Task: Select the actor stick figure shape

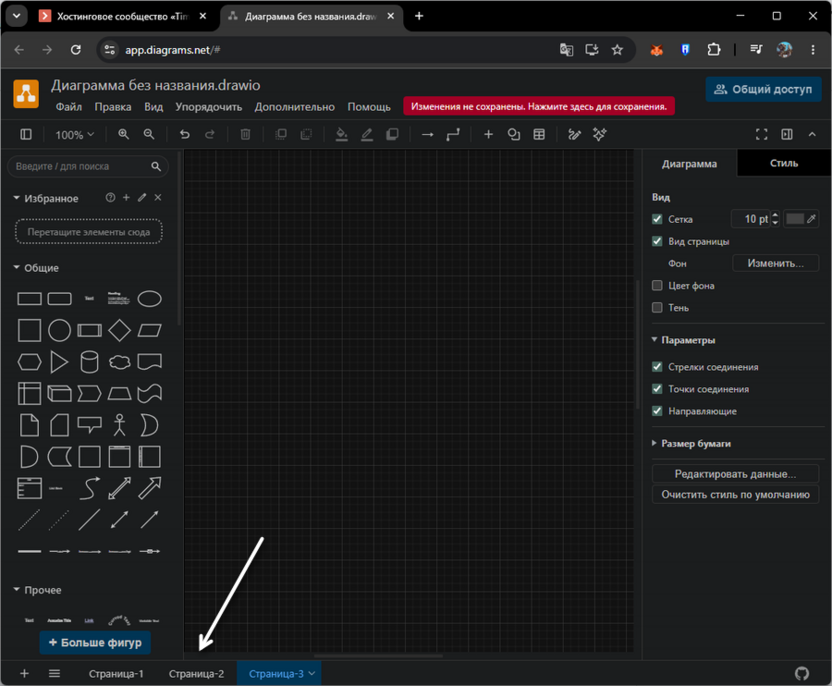Action: coord(119,425)
